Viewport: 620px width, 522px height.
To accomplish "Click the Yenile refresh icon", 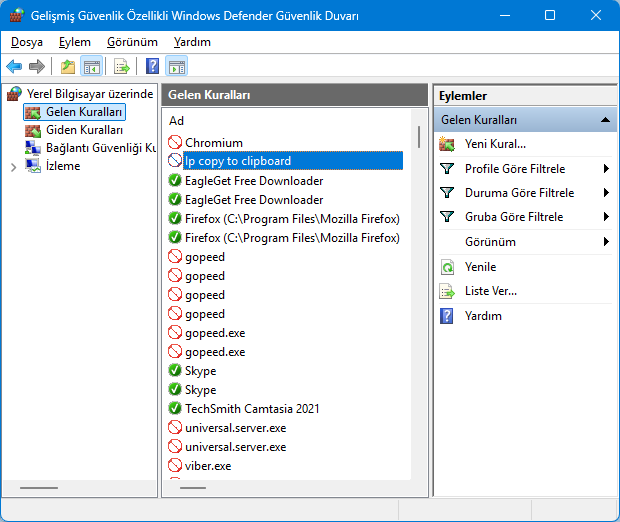I will pos(447,267).
